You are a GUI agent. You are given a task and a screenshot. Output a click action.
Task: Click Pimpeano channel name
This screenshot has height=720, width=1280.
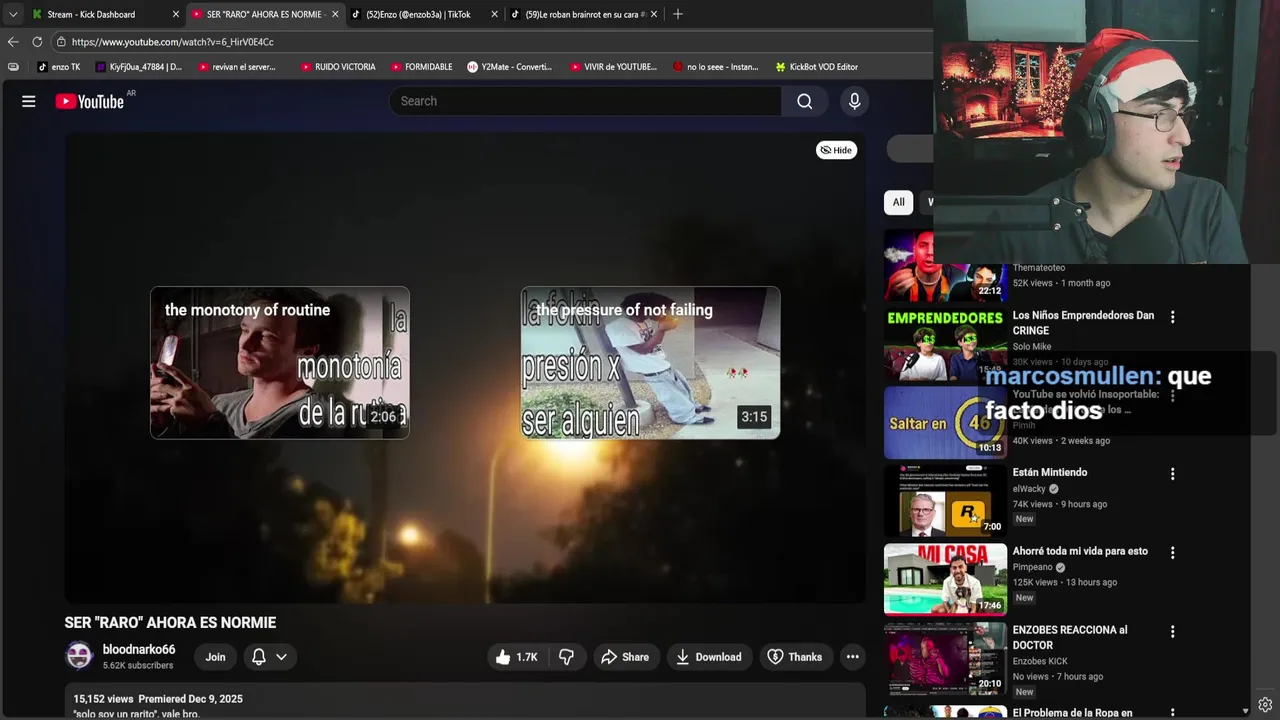[1033, 567]
